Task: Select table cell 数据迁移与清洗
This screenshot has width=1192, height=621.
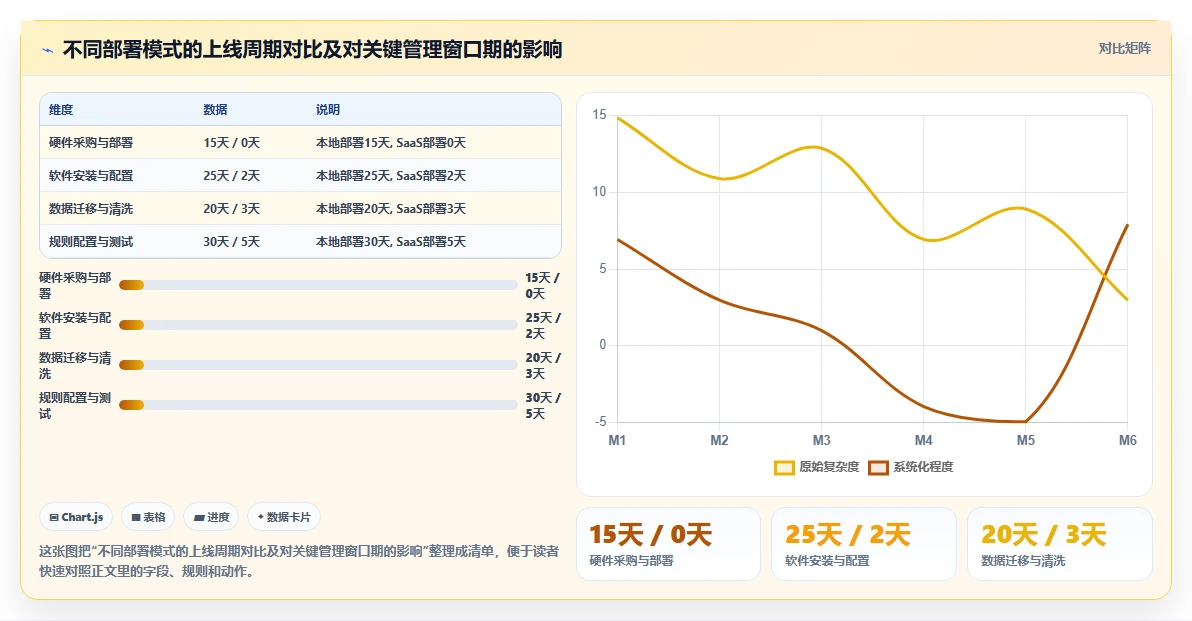Action: pos(91,208)
